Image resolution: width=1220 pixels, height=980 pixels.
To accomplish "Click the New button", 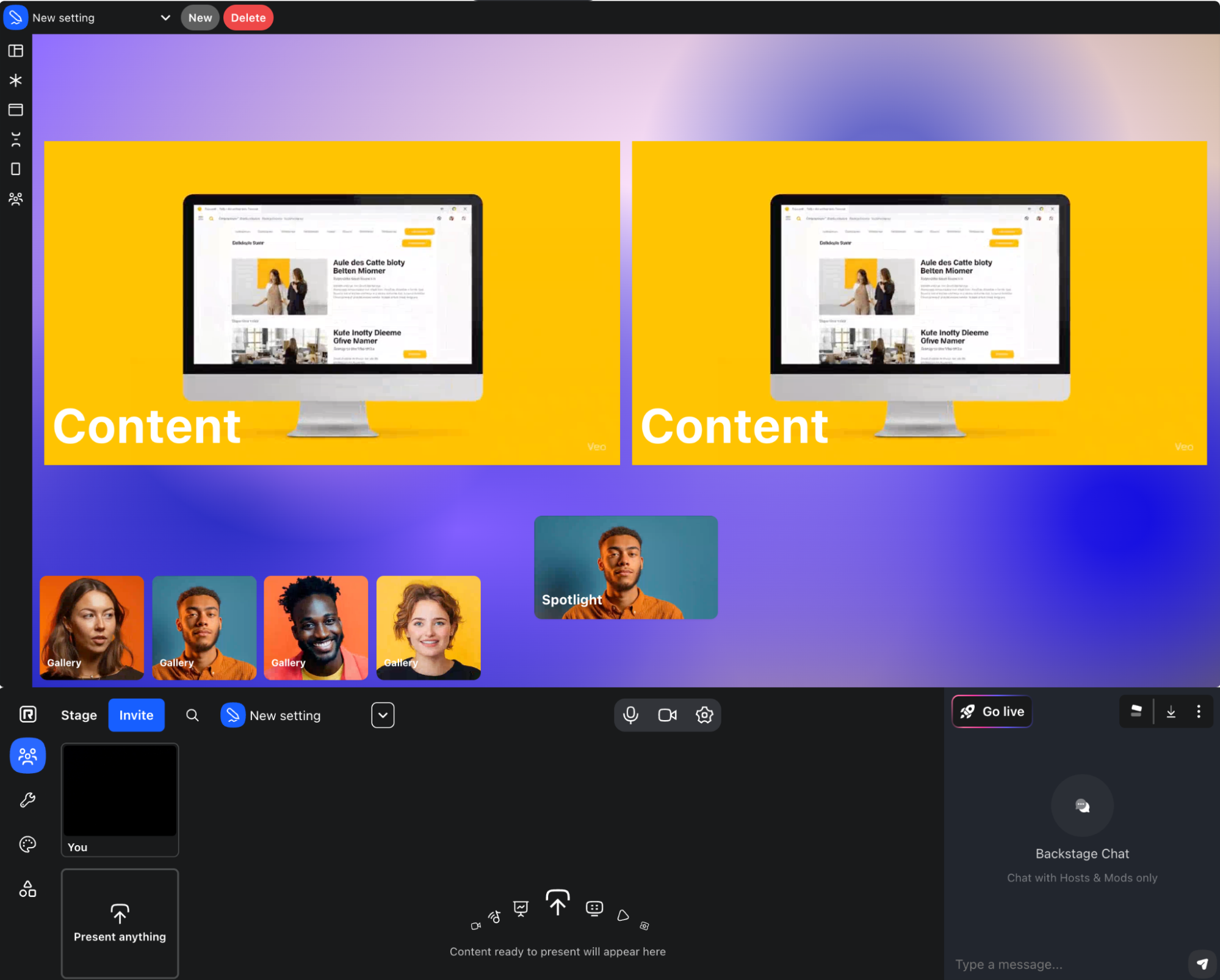I will [x=200, y=18].
